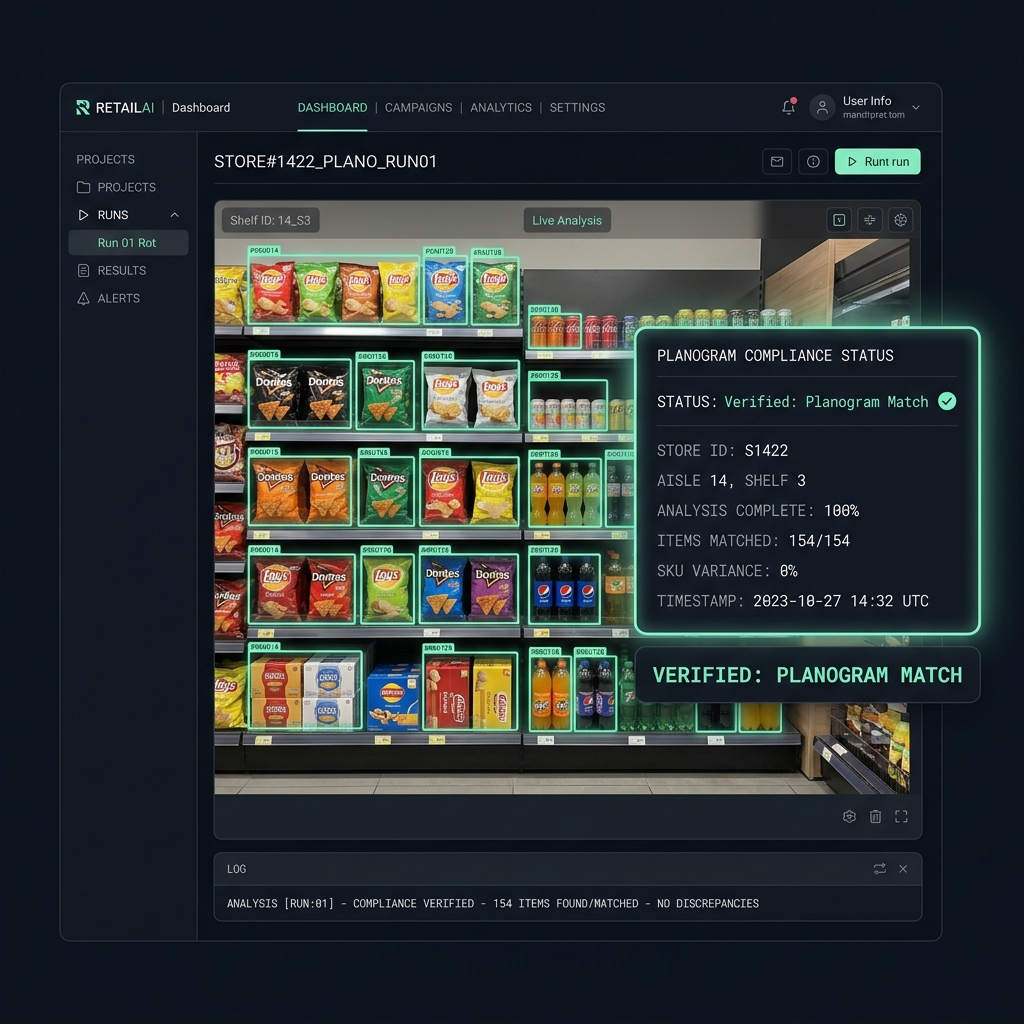
Task: Open the notifications bell
Action: click(789, 107)
